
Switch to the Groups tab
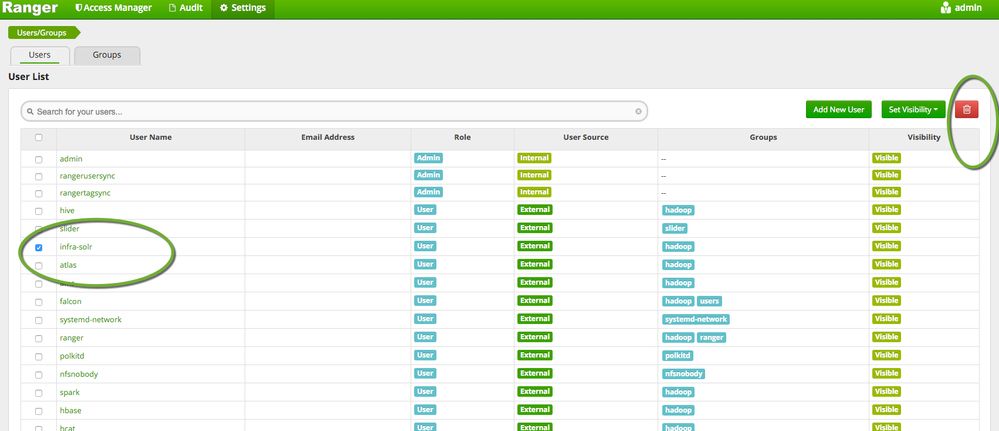coord(106,55)
